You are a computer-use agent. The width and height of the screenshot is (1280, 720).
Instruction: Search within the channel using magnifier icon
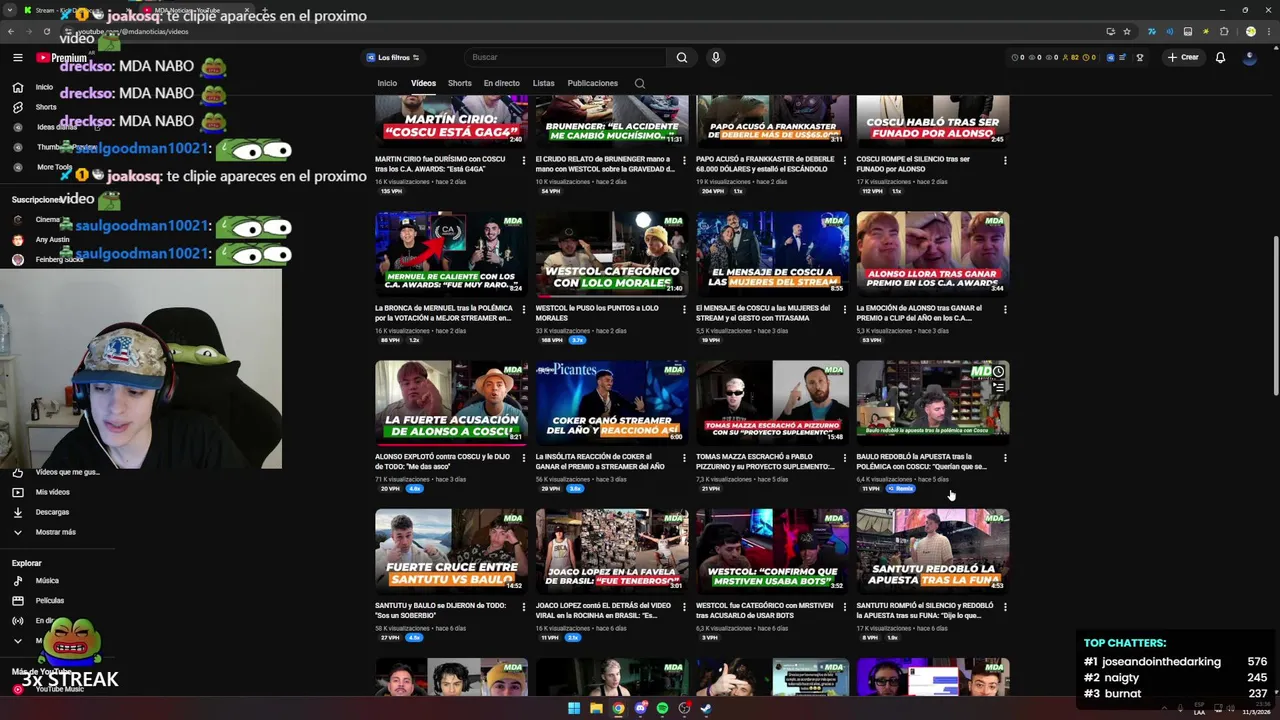640,83
